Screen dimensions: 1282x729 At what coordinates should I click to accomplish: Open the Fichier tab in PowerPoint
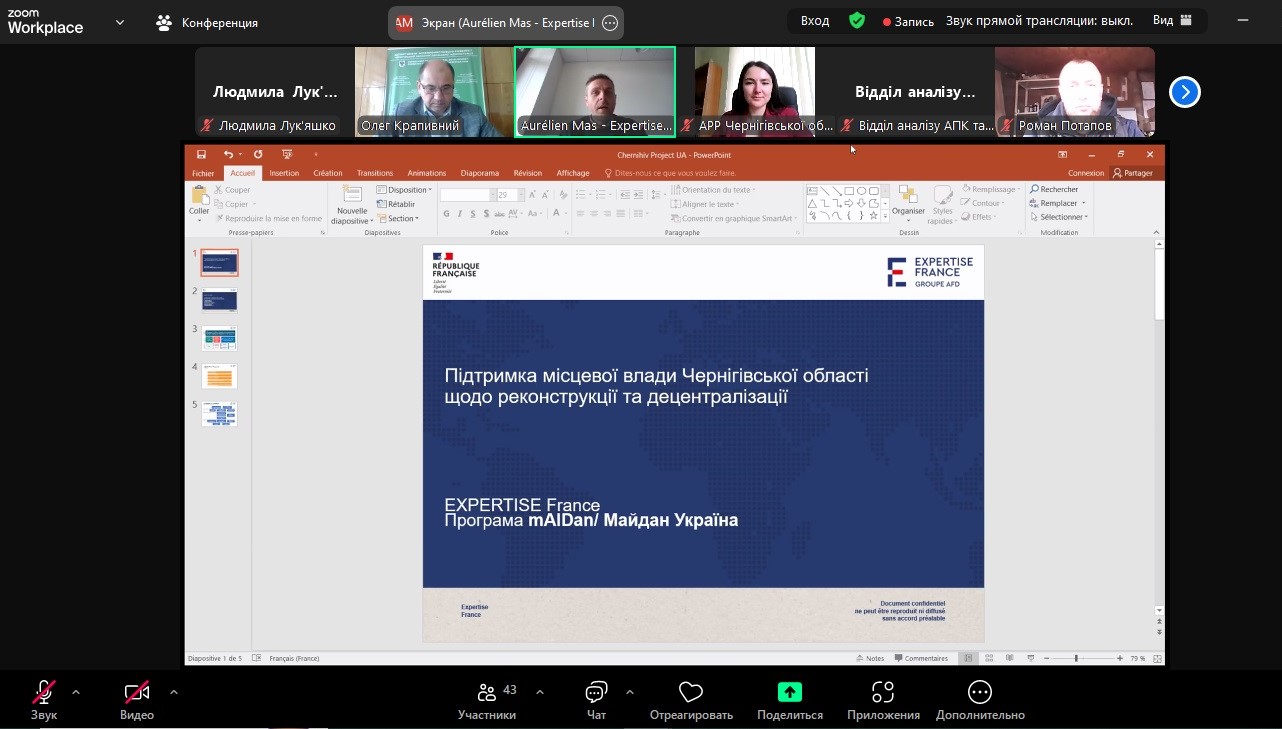pyautogui.click(x=203, y=173)
